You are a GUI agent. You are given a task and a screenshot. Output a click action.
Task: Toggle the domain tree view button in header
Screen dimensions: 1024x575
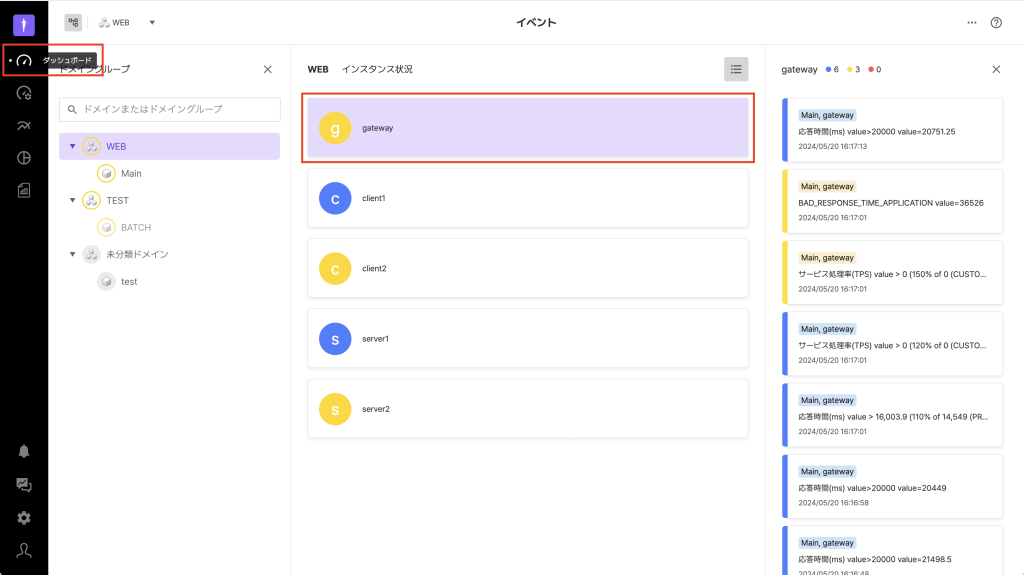73,22
